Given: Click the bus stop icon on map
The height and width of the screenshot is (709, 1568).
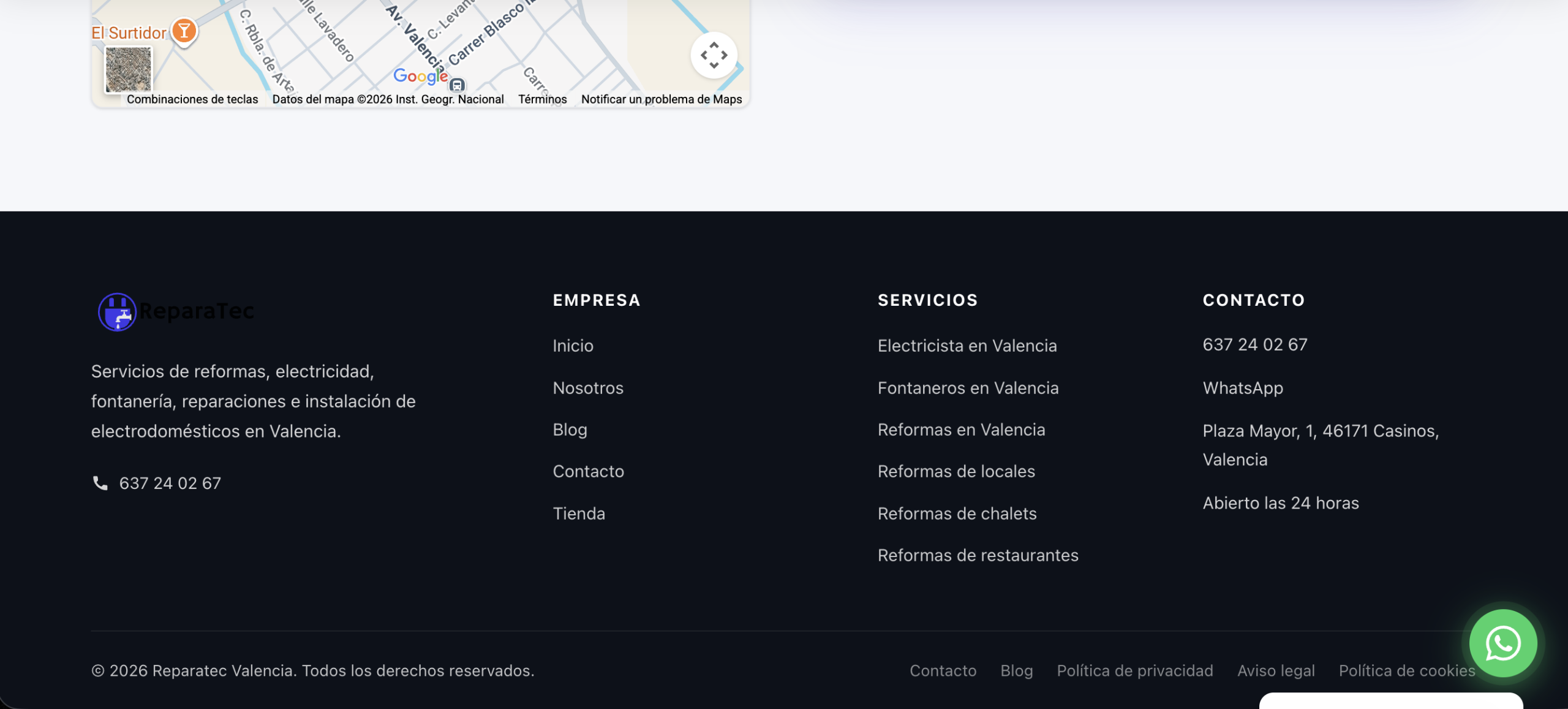Looking at the screenshot, I should (x=457, y=85).
